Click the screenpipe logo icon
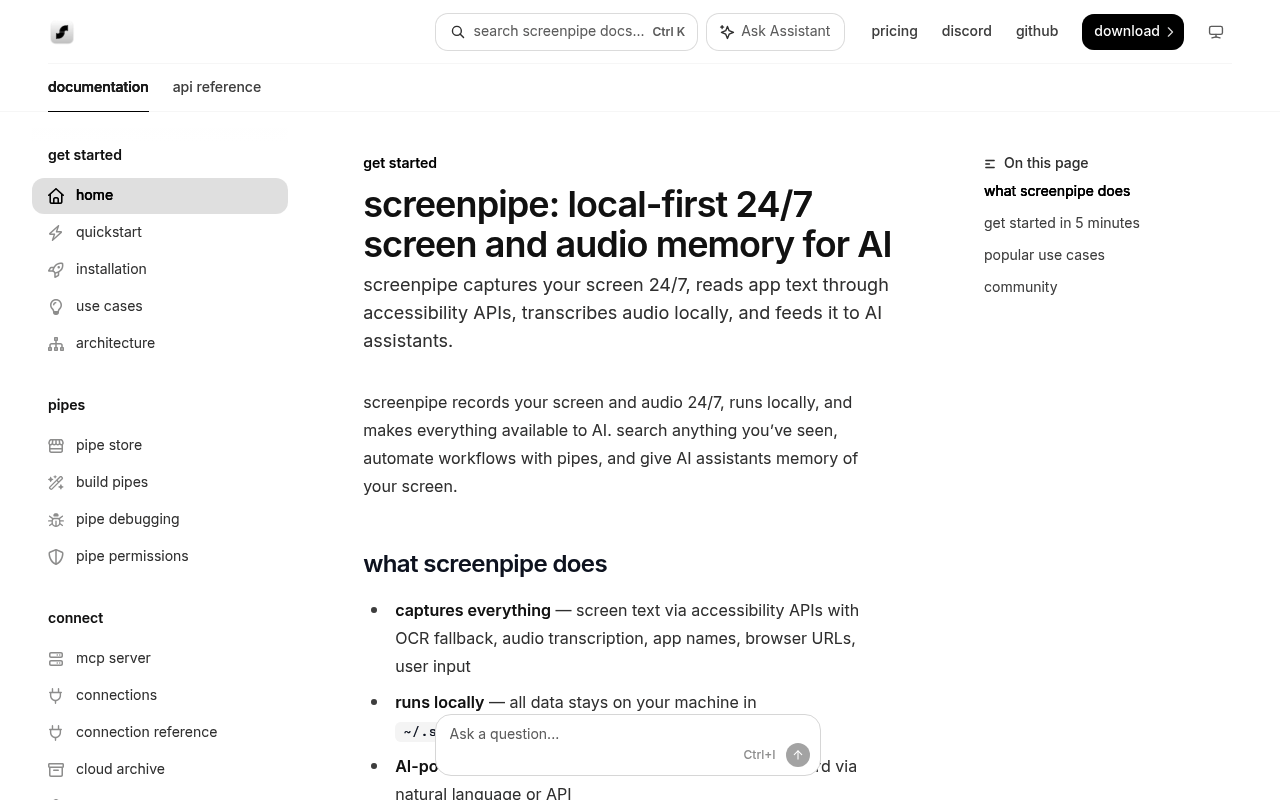Image resolution: width=1280 pixels, height=800 pixels. (x=62, y=32)
